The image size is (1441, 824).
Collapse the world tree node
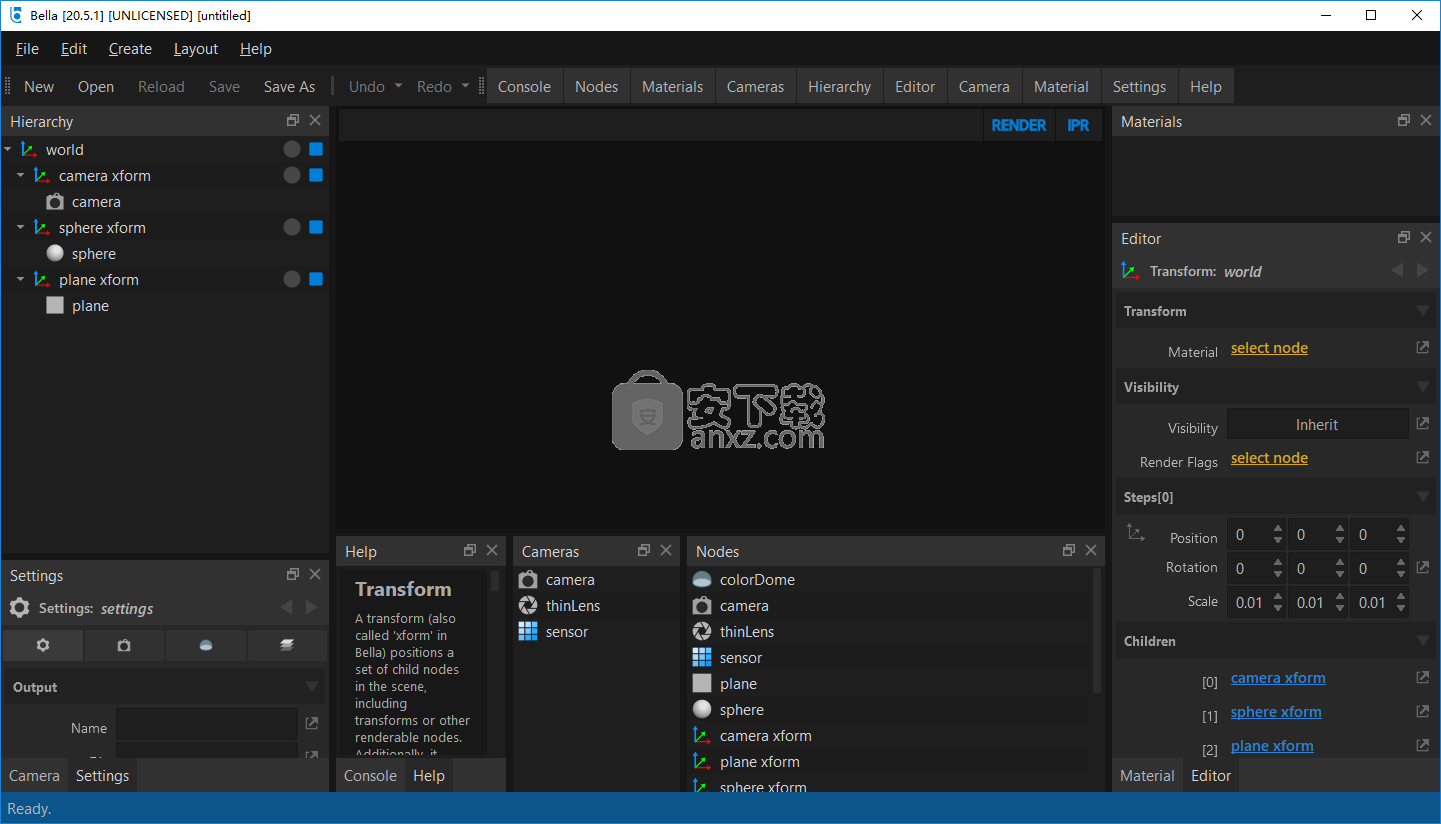tap(8, 150)
